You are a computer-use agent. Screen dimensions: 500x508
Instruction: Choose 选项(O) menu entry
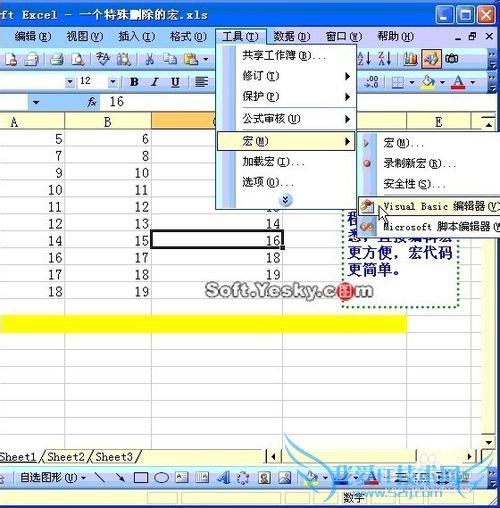coord(286,182)
